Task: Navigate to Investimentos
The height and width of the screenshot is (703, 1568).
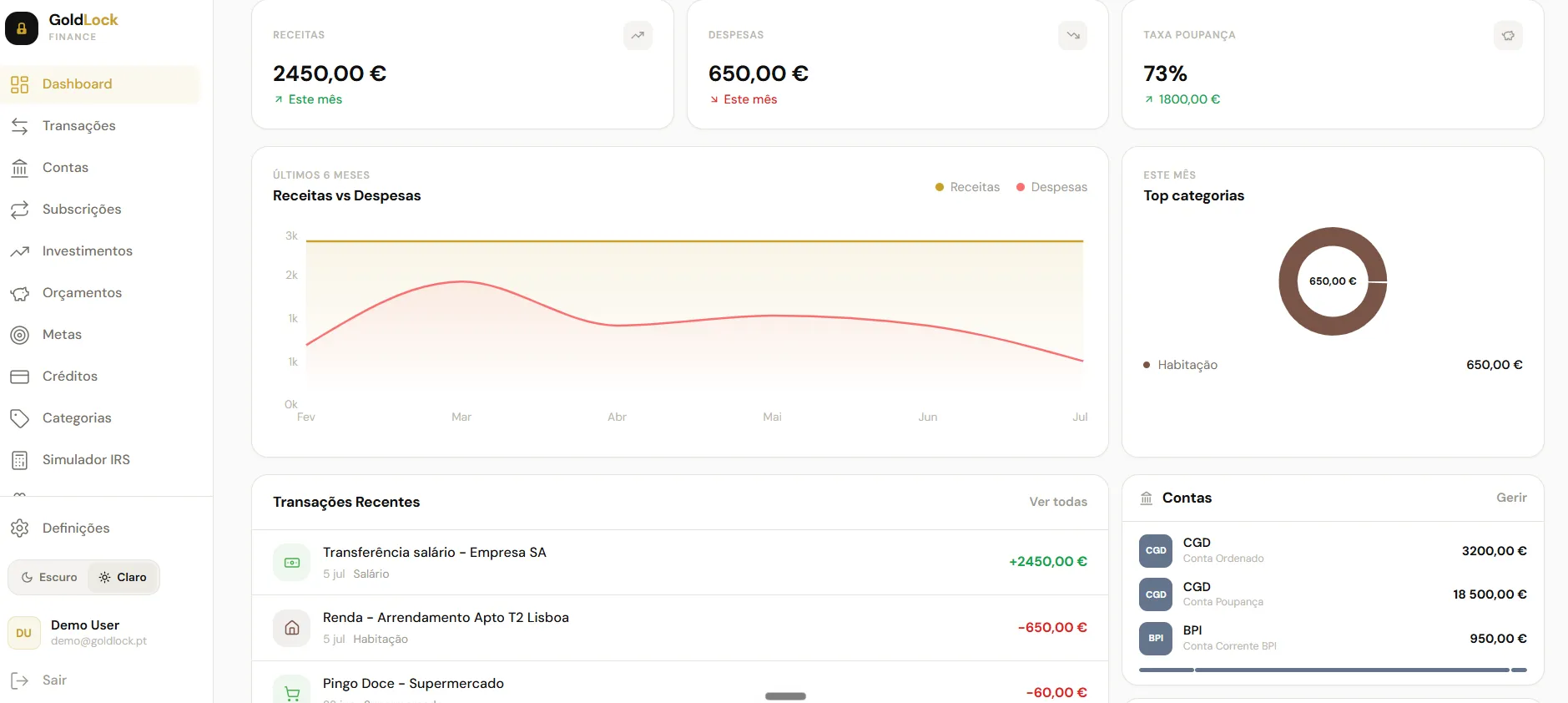Action: (x=100, y=251)
